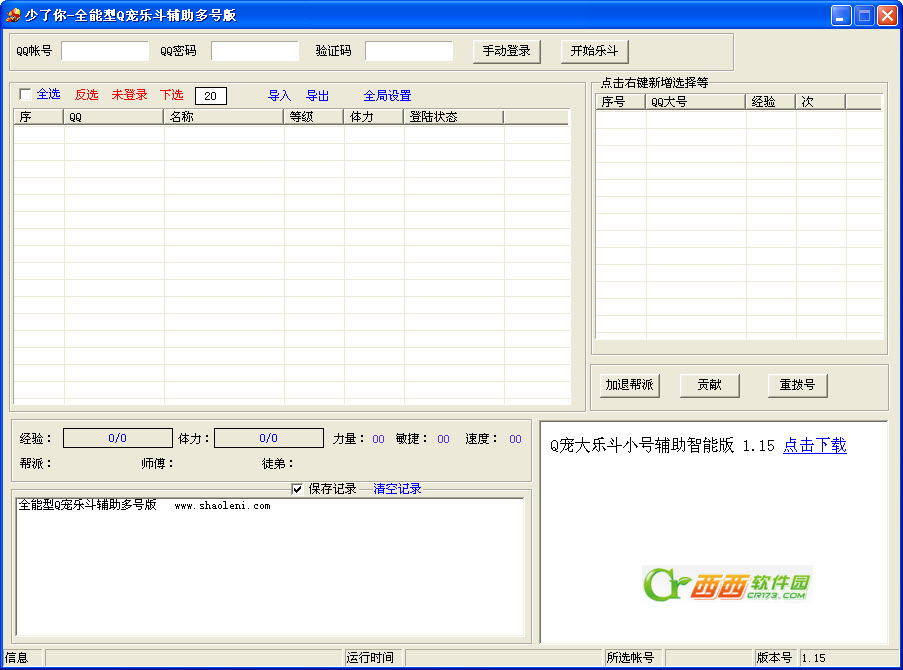Click the 手动登录 button
903x670 pixels.
pyautogui.click(x=506, y=51)
